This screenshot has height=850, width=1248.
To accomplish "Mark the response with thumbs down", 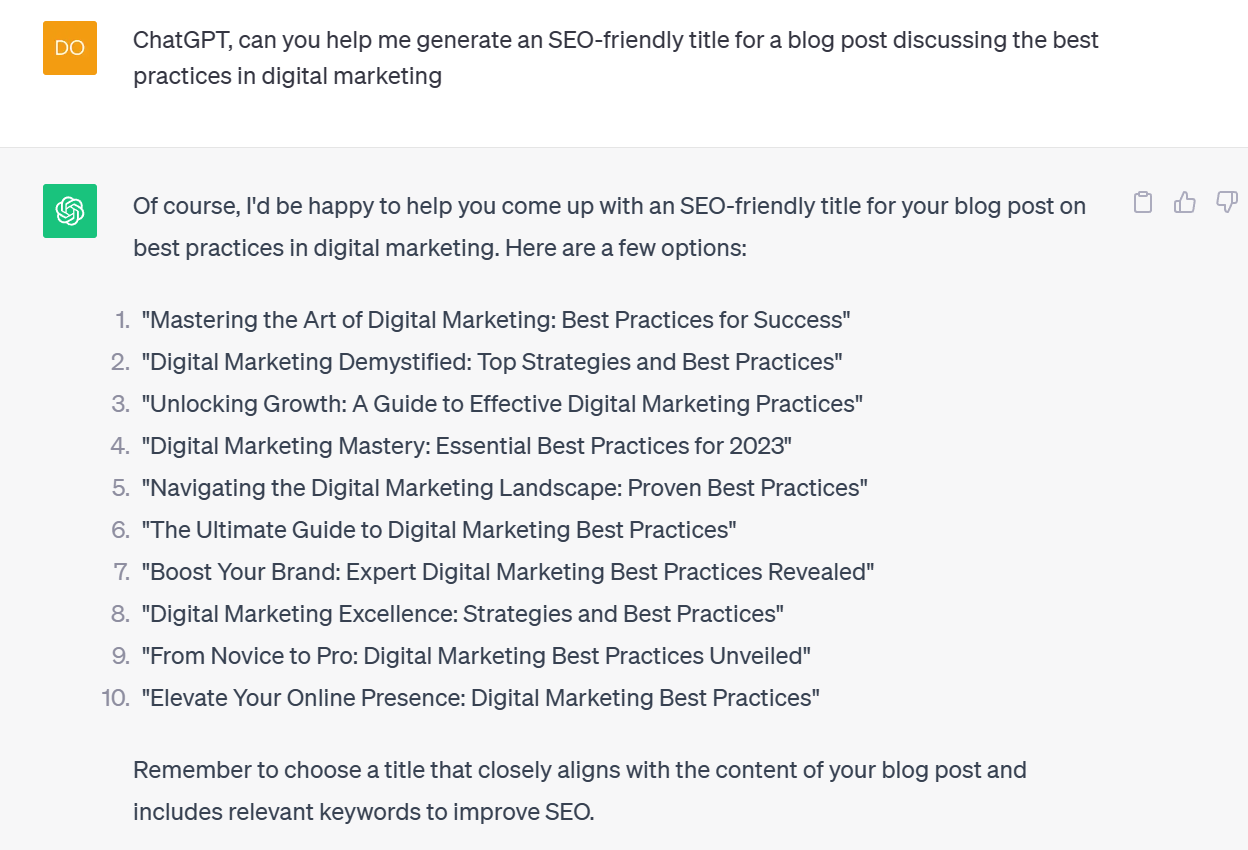I will click(1227, 203).
